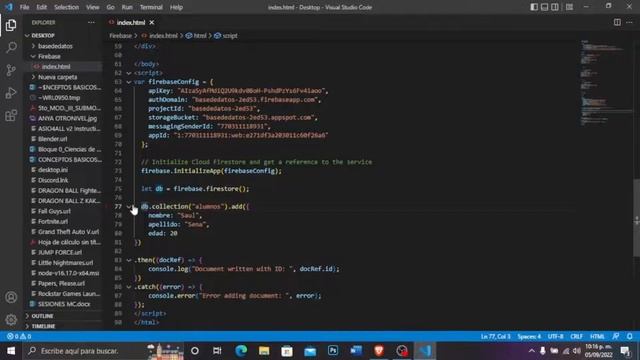The height and width of the screenshot is (360, 640).
Task: Open Brave browser from the taskbar
Action: (379, 351)
